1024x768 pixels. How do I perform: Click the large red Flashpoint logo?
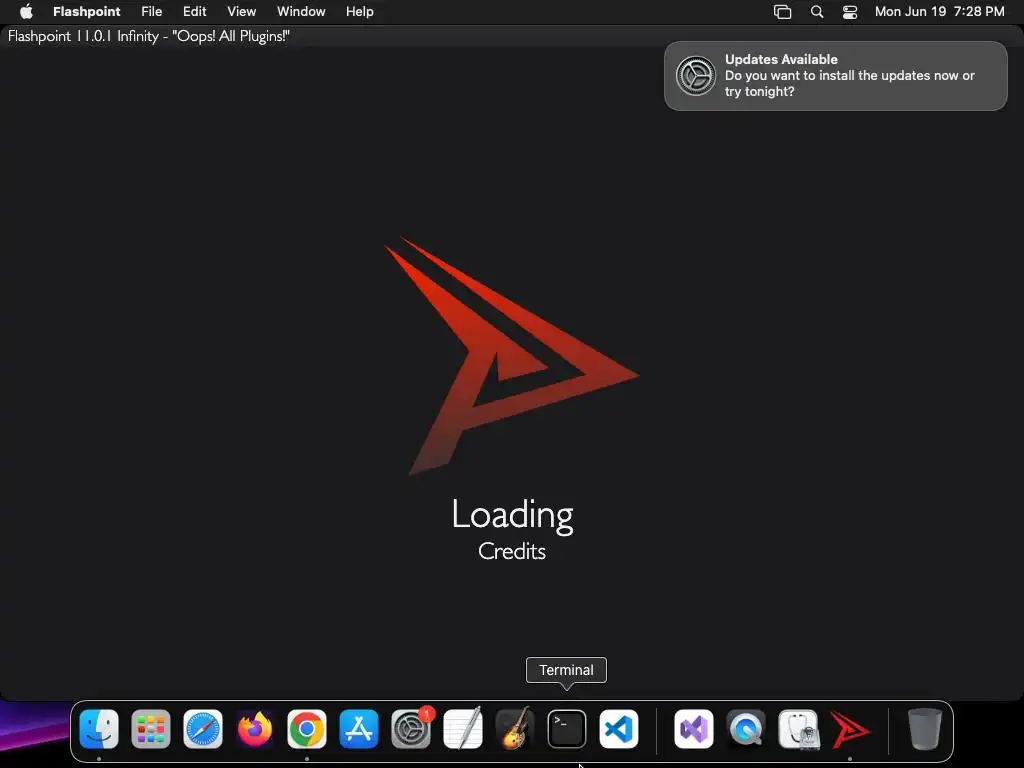[x=511, y=356]
